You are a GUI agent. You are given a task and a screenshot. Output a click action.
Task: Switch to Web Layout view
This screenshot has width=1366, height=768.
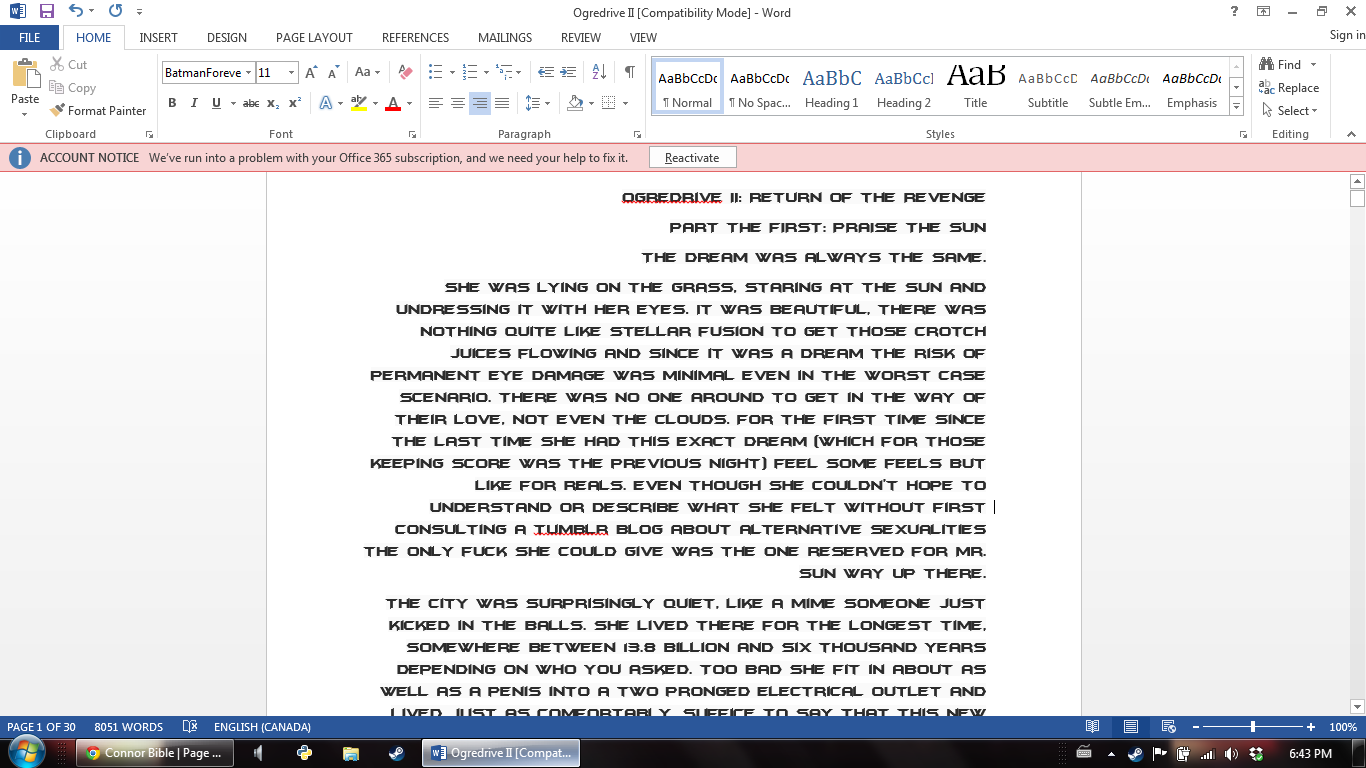[1168, 727]
